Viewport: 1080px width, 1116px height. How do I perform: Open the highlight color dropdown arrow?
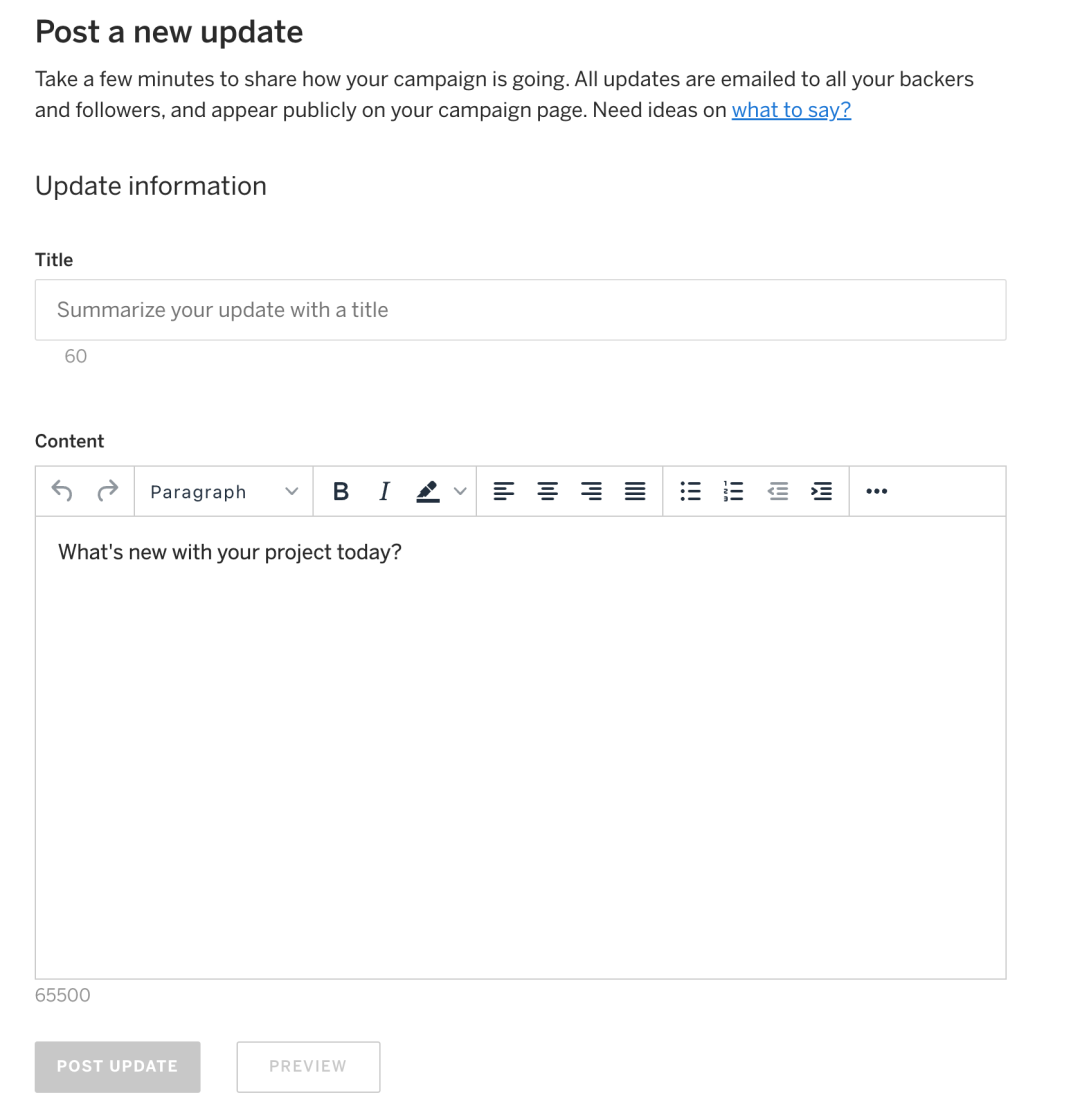pos(460,491)
